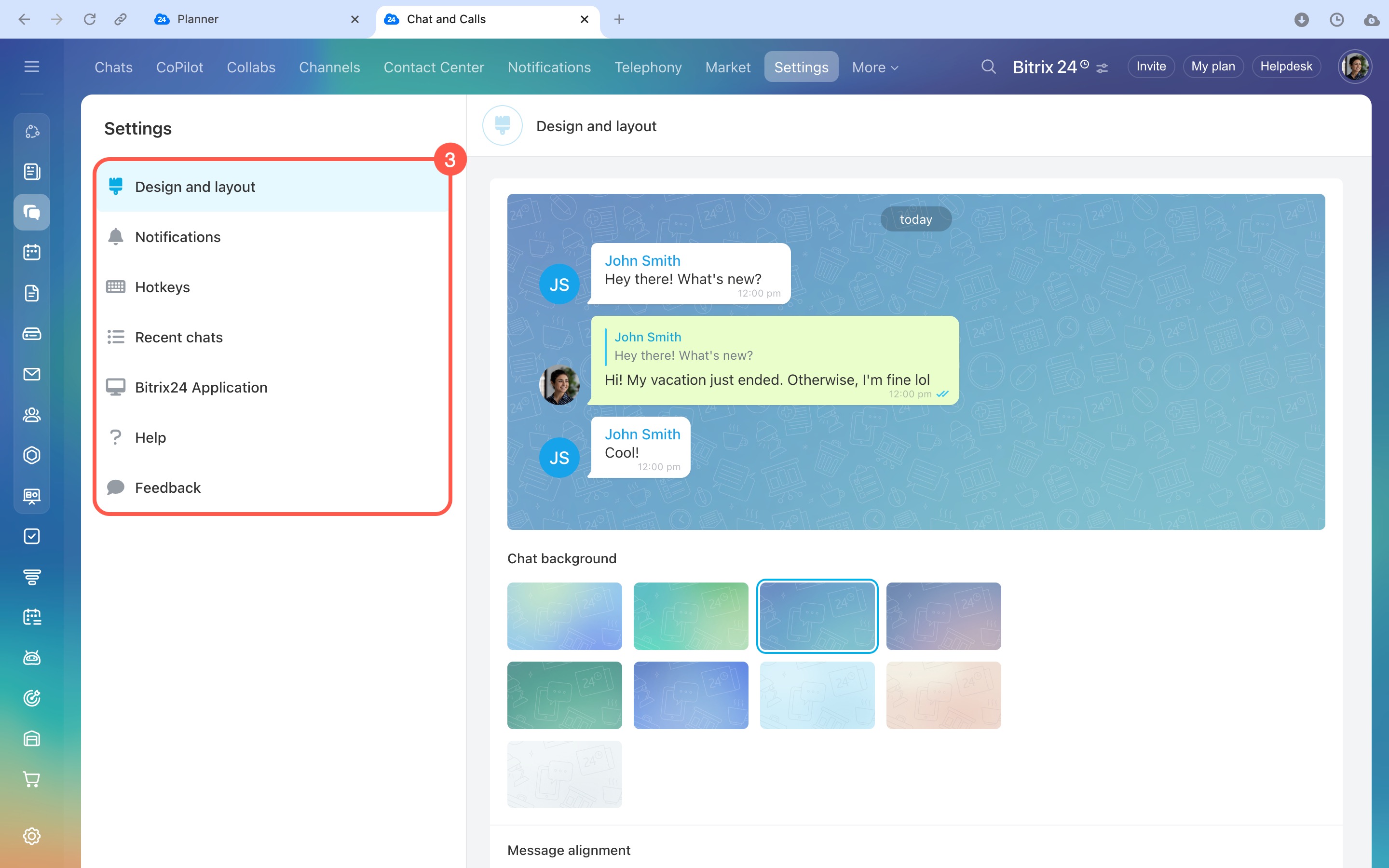Image resolution: width=1389 pixels, height=868 pixels.
Task: Choose the purple-mauve chat background
Action: click(x=943, y=617)
